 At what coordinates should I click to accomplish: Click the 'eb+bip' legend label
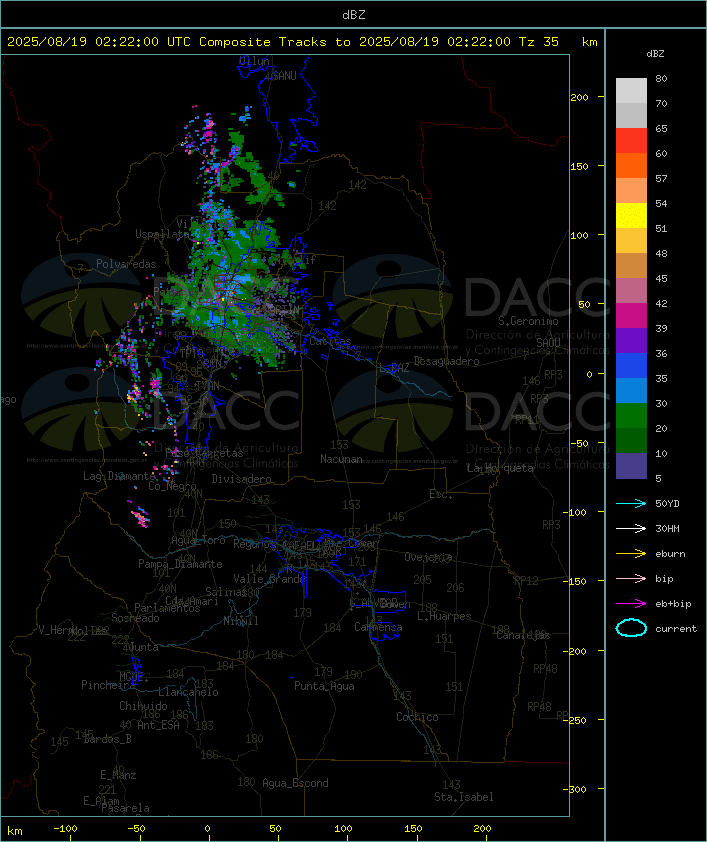[x=673, y=604]
